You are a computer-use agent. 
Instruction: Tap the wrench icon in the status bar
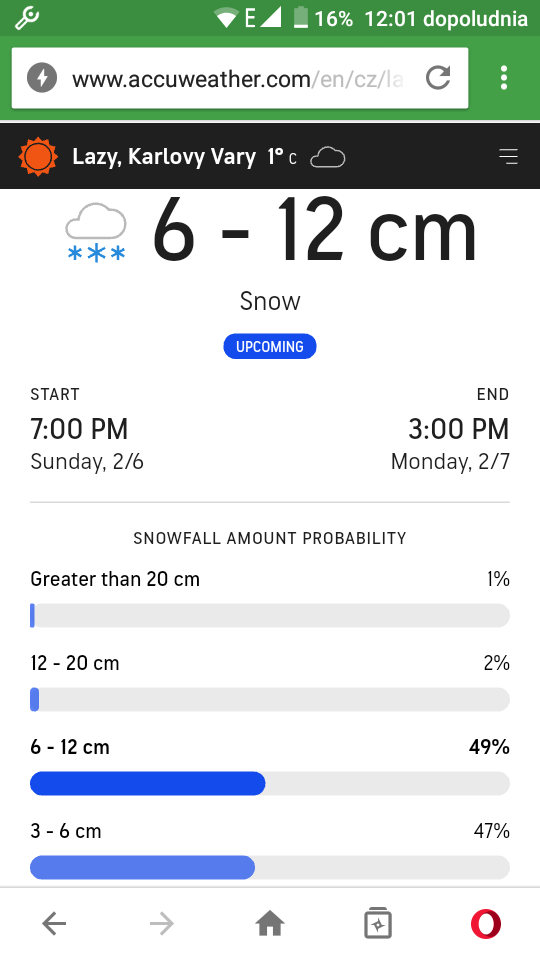click(x=28, y=18)
